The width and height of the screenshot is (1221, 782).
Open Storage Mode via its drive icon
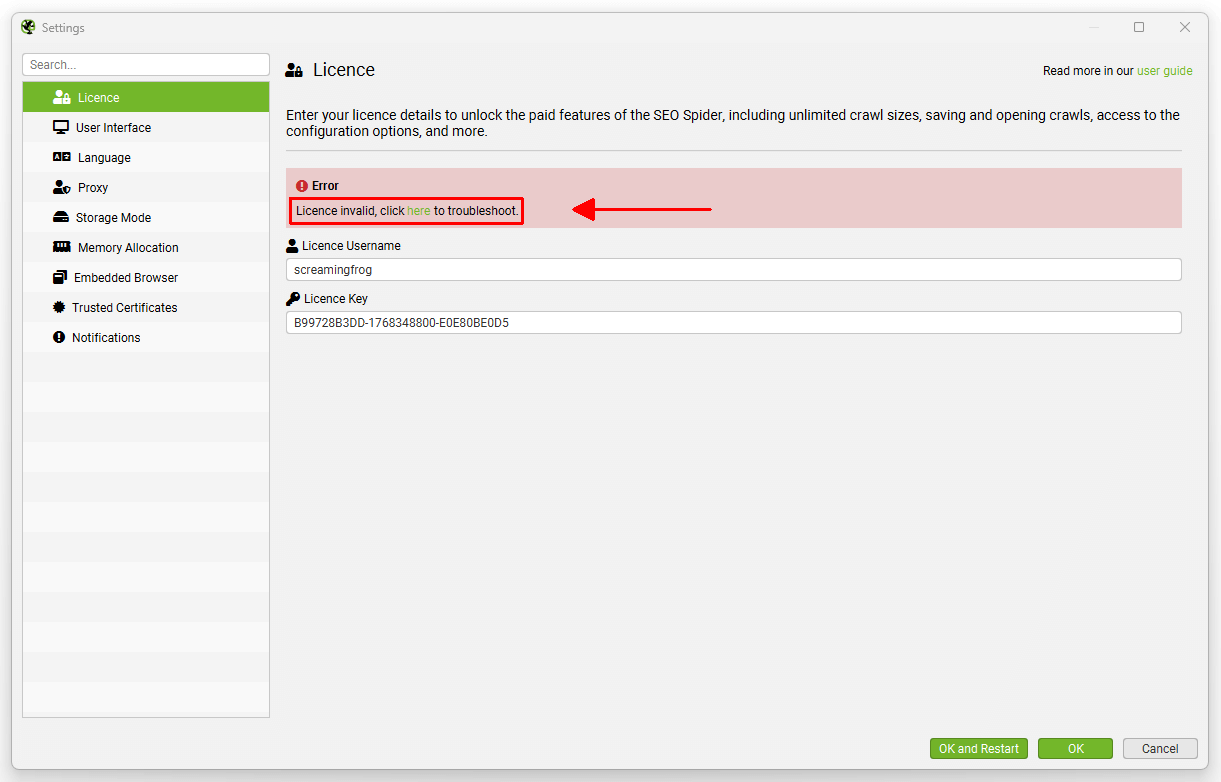tap(60, 217)
